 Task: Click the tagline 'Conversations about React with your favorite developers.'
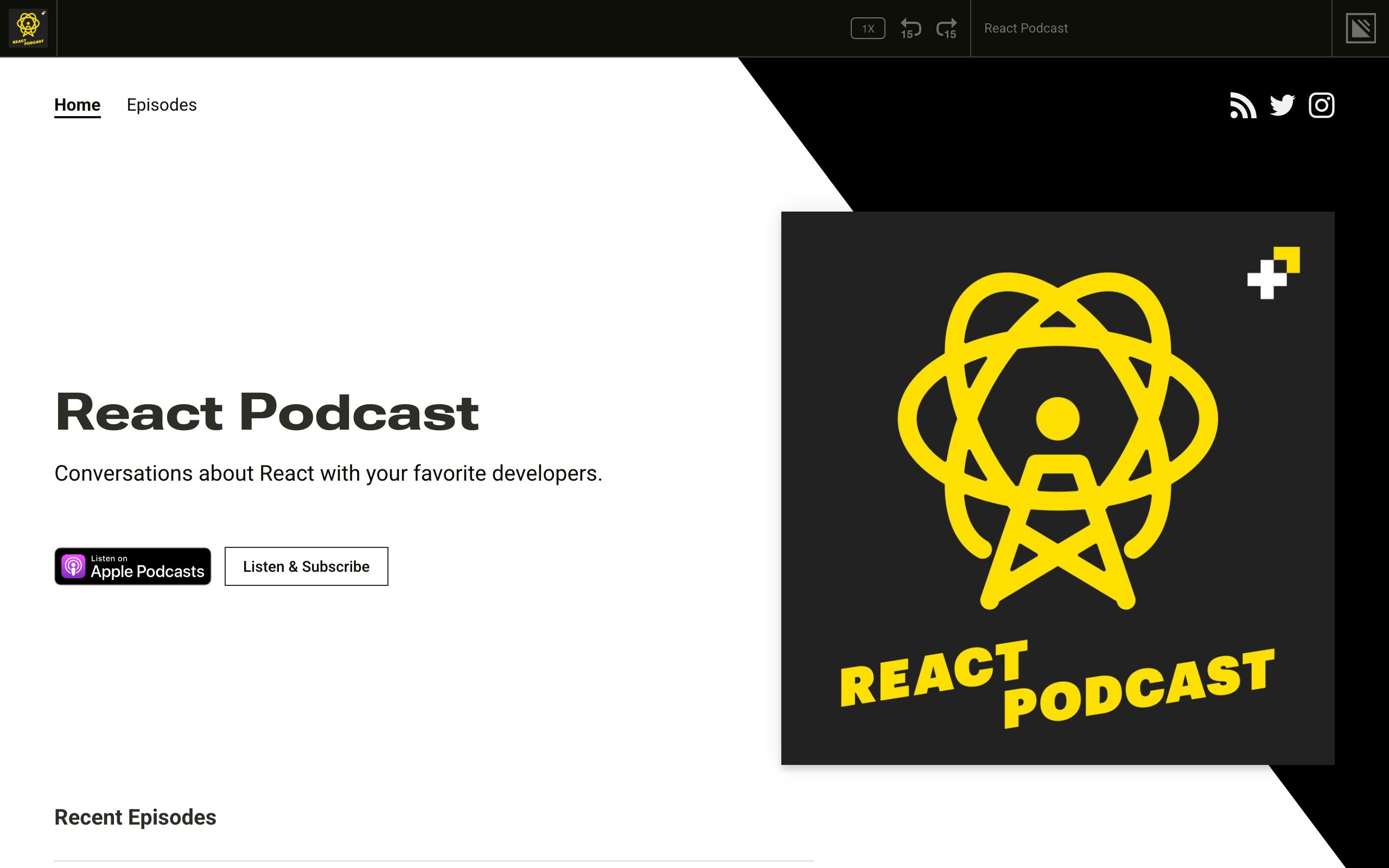(x=328, y=474)
